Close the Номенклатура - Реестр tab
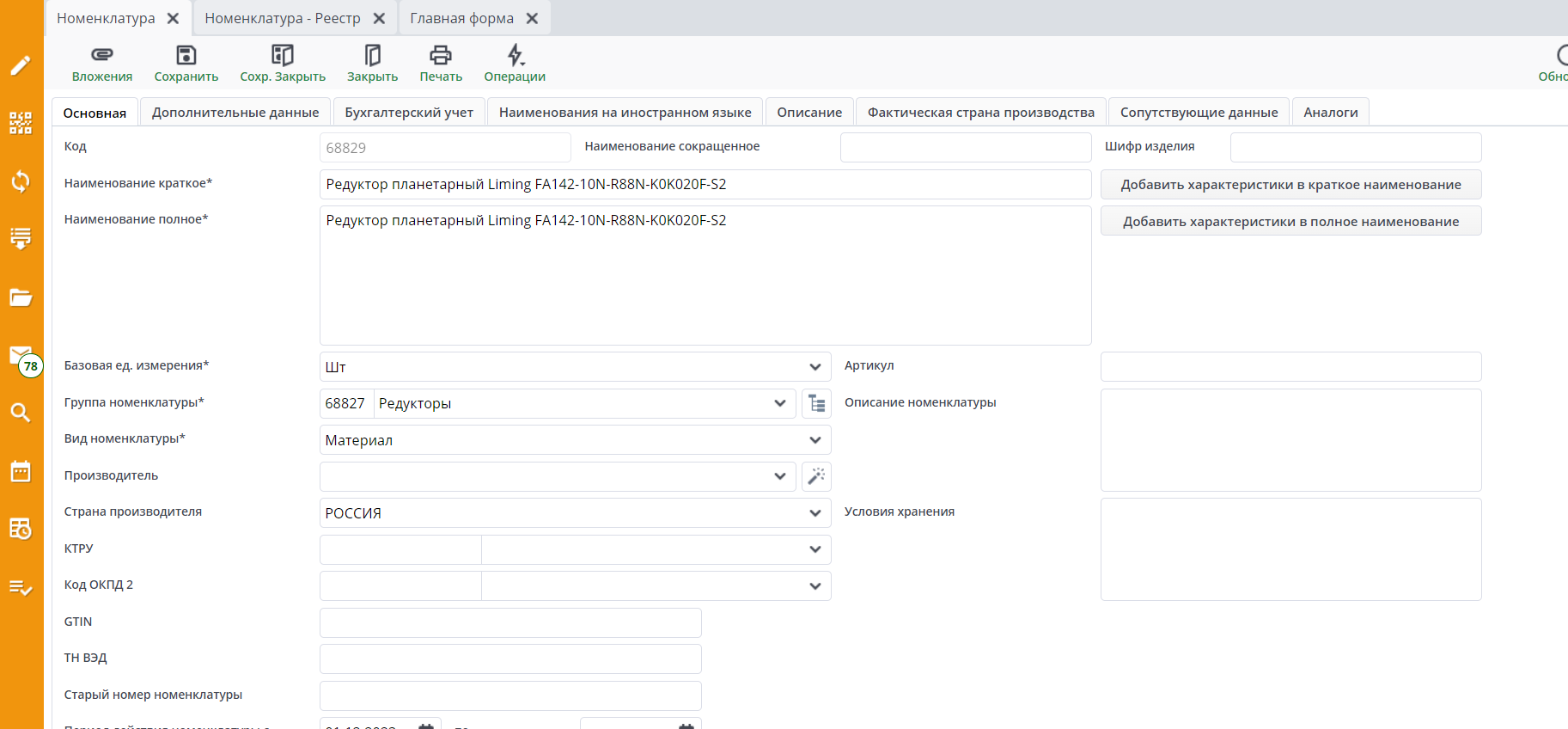 [x=379, y=18]
